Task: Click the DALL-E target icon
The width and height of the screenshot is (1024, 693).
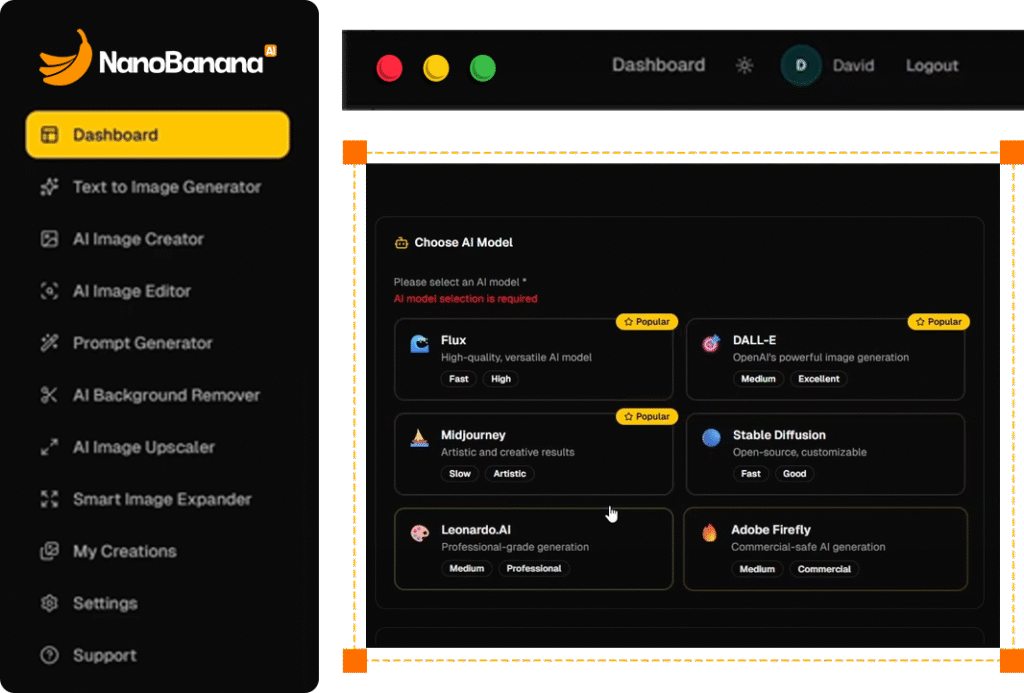Action: (710, 345)
